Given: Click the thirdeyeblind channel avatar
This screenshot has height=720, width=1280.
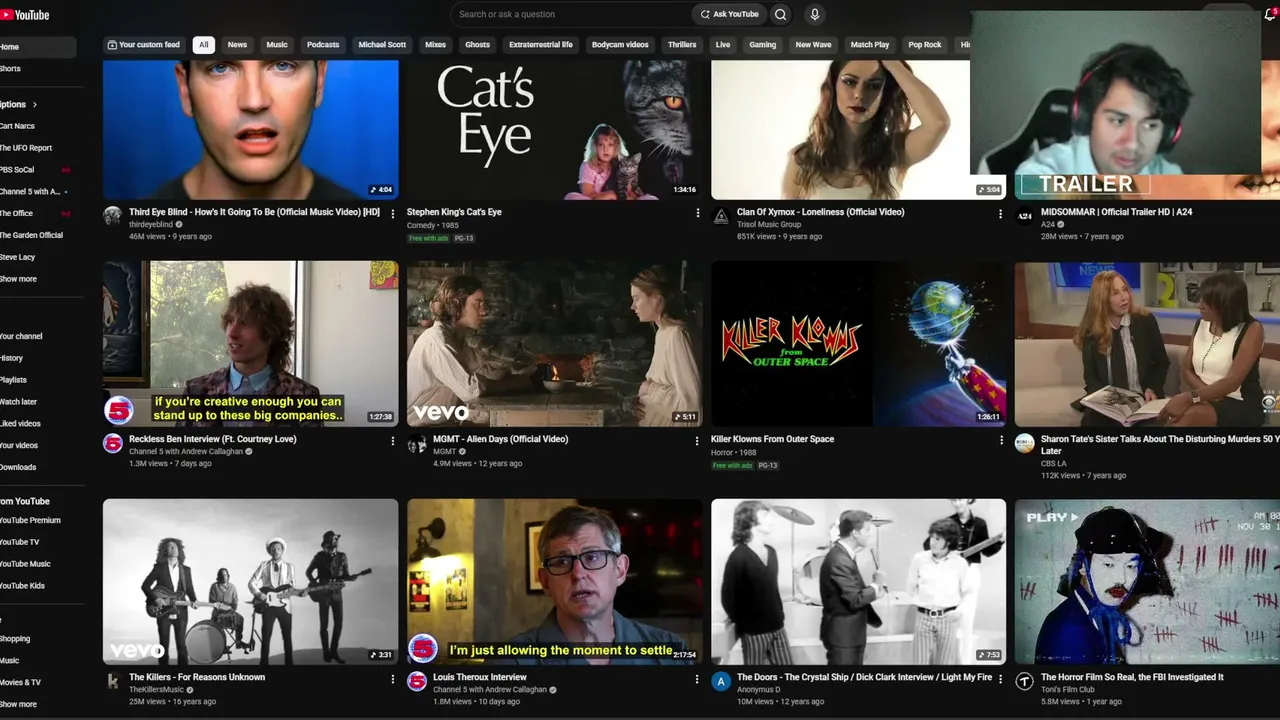Looking at the screenshot, I should [x=113, y=216].
